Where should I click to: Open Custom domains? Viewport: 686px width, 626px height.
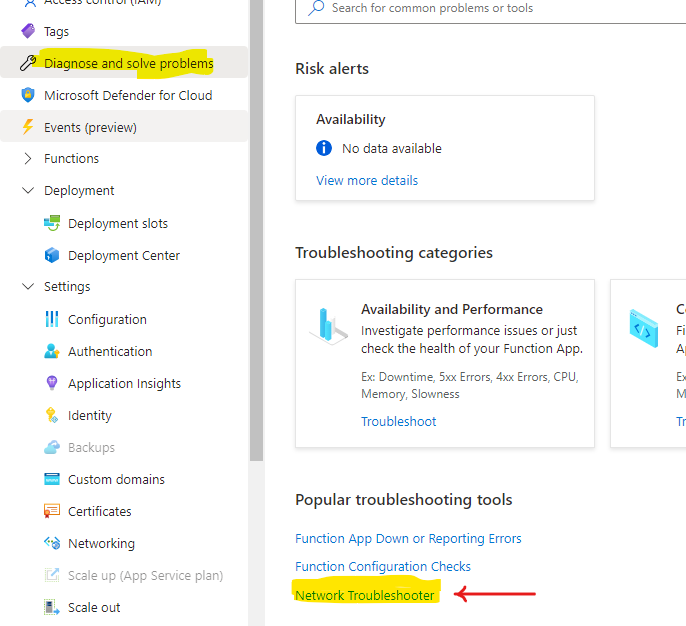click(116, 479)
